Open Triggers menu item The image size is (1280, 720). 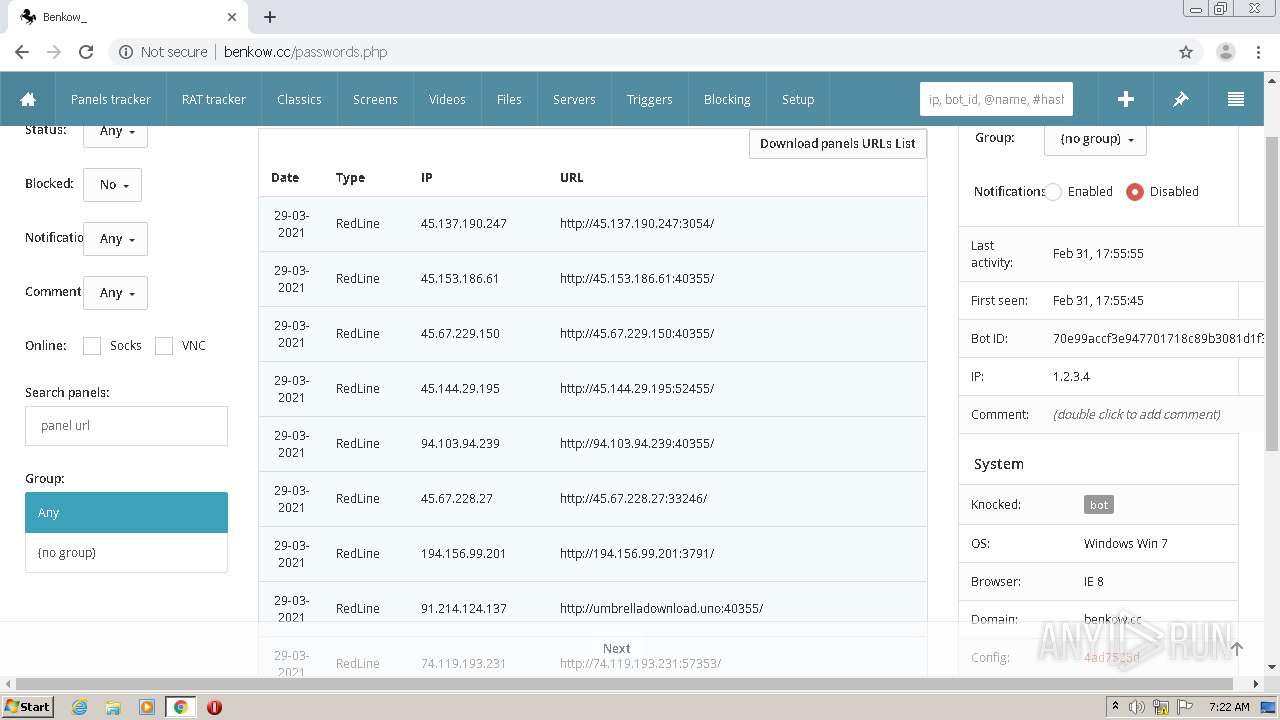click(650, 99)
